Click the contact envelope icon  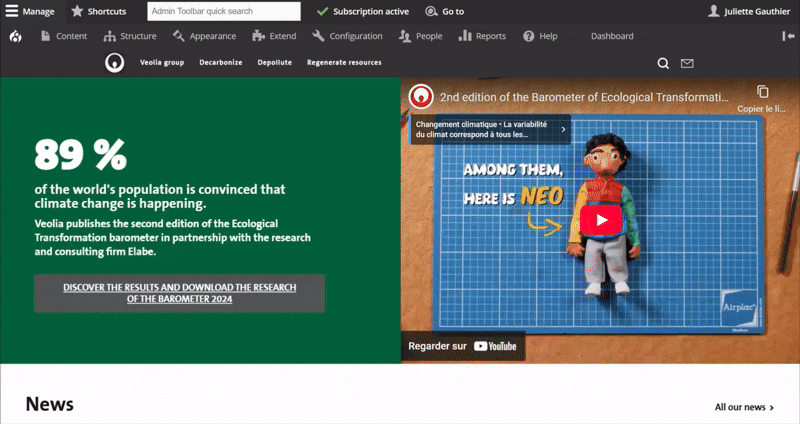[687, 63]
